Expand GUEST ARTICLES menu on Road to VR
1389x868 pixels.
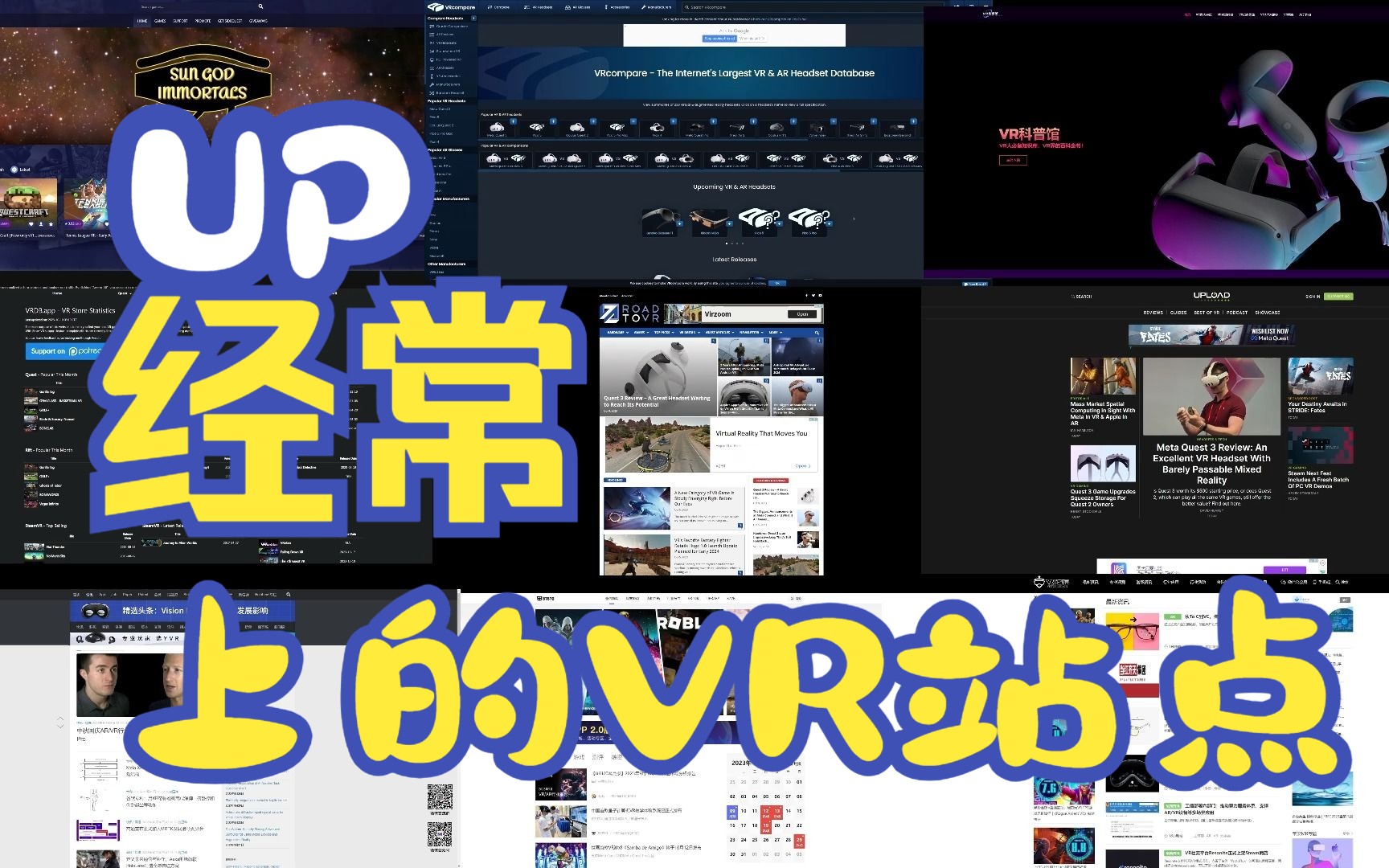tap(718, 332)
